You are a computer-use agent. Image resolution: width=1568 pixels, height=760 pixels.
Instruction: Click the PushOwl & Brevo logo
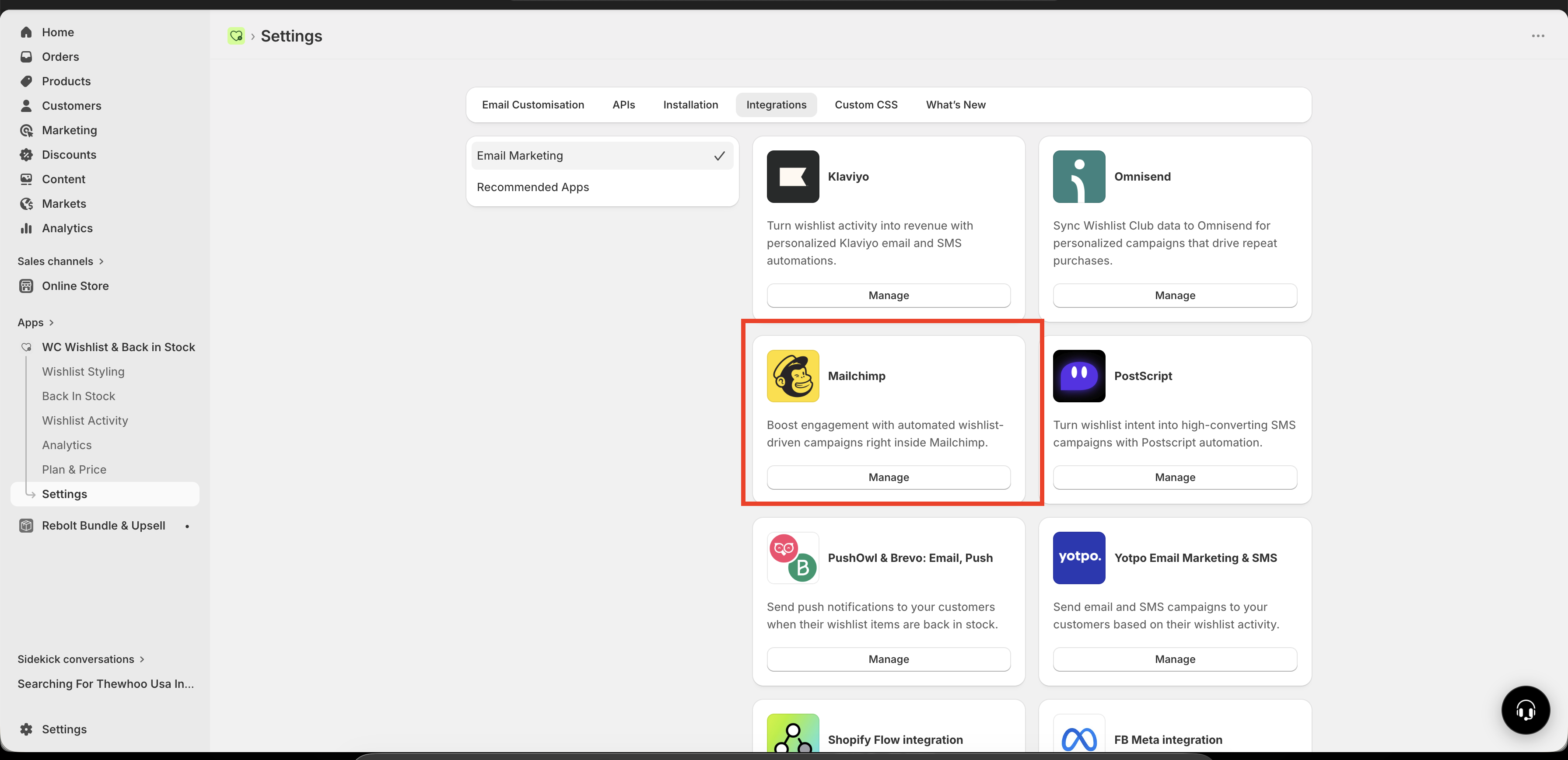792,558
